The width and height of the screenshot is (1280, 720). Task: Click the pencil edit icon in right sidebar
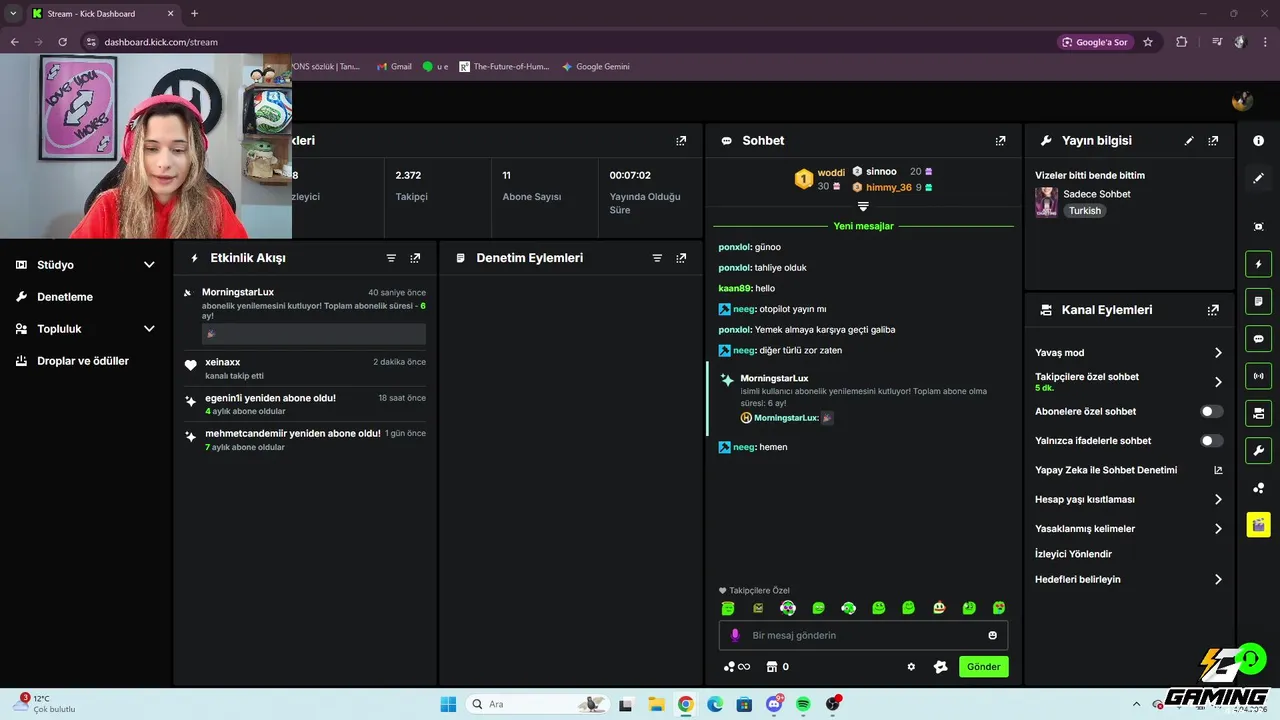point(1258,178)
